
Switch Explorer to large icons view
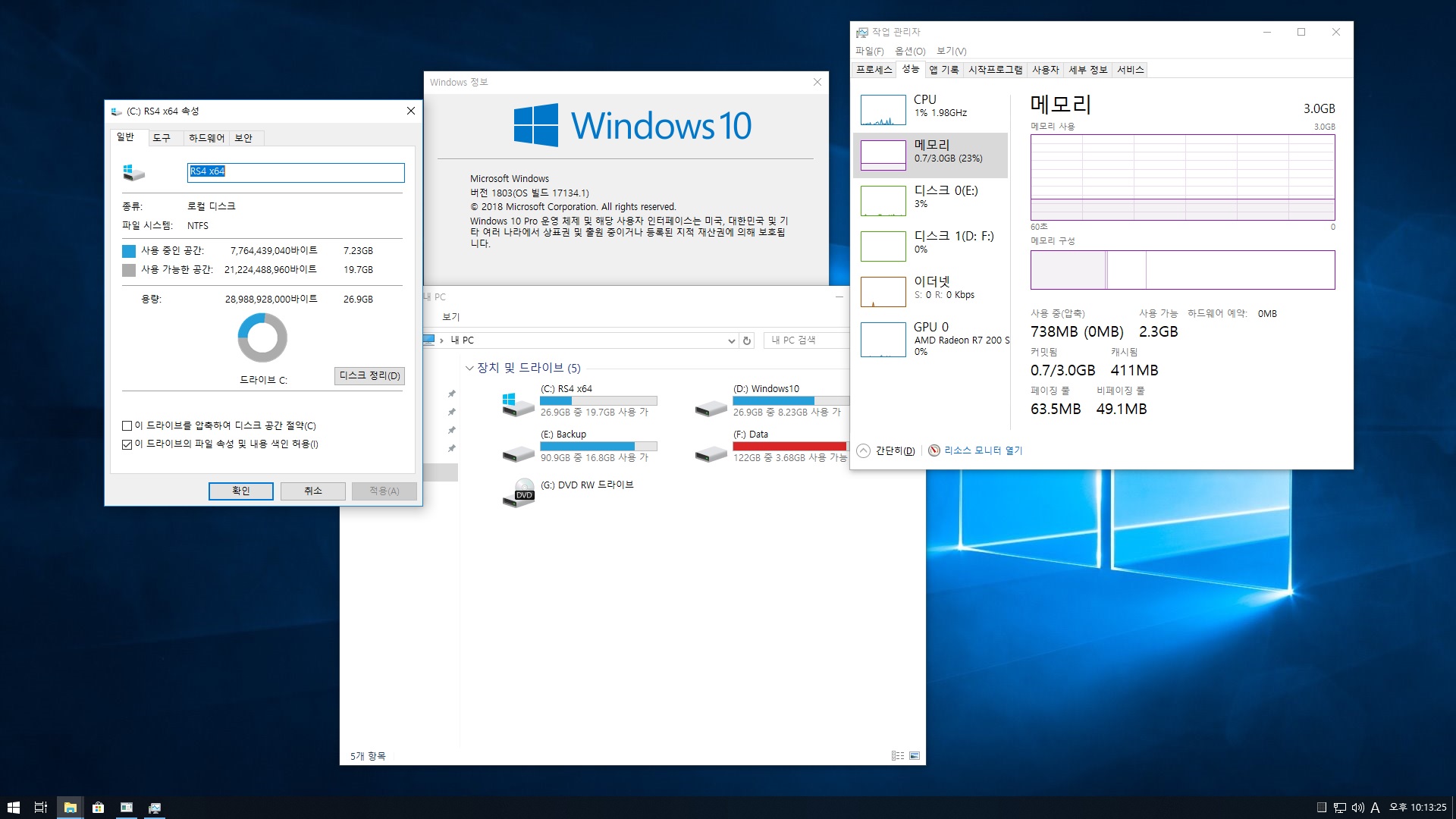pos(915,756)
